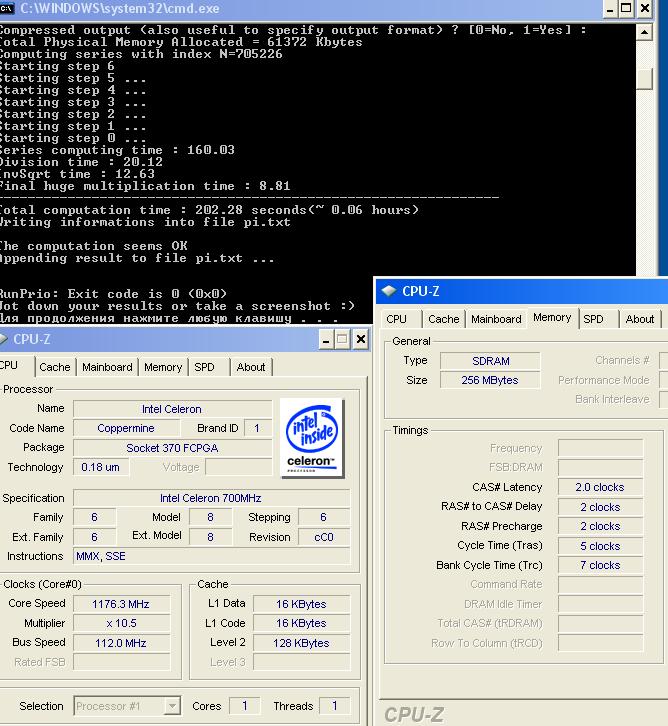Image resolution: width=668 pixels, height=726 pixels.
Task: Click the Name field showing Intel Celeron
Action: point(172,409)
